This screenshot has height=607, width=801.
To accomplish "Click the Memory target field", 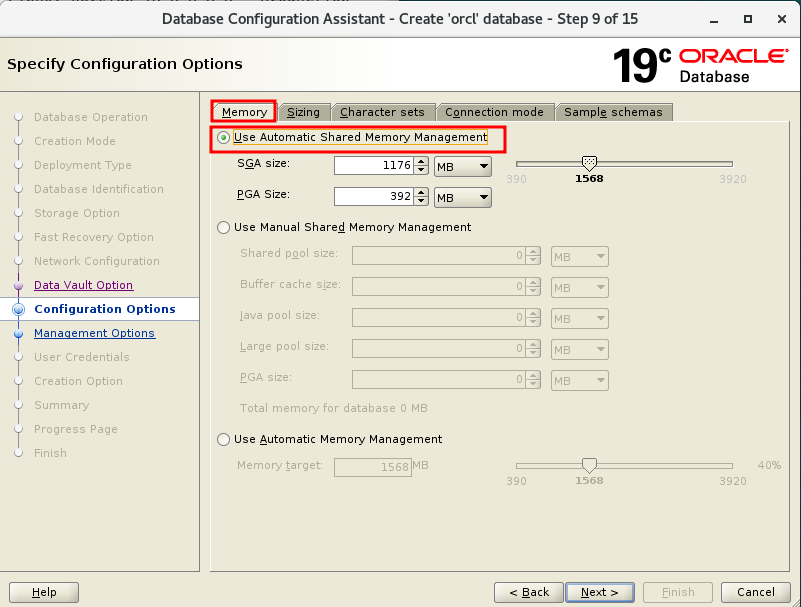I will coord(373,467).
